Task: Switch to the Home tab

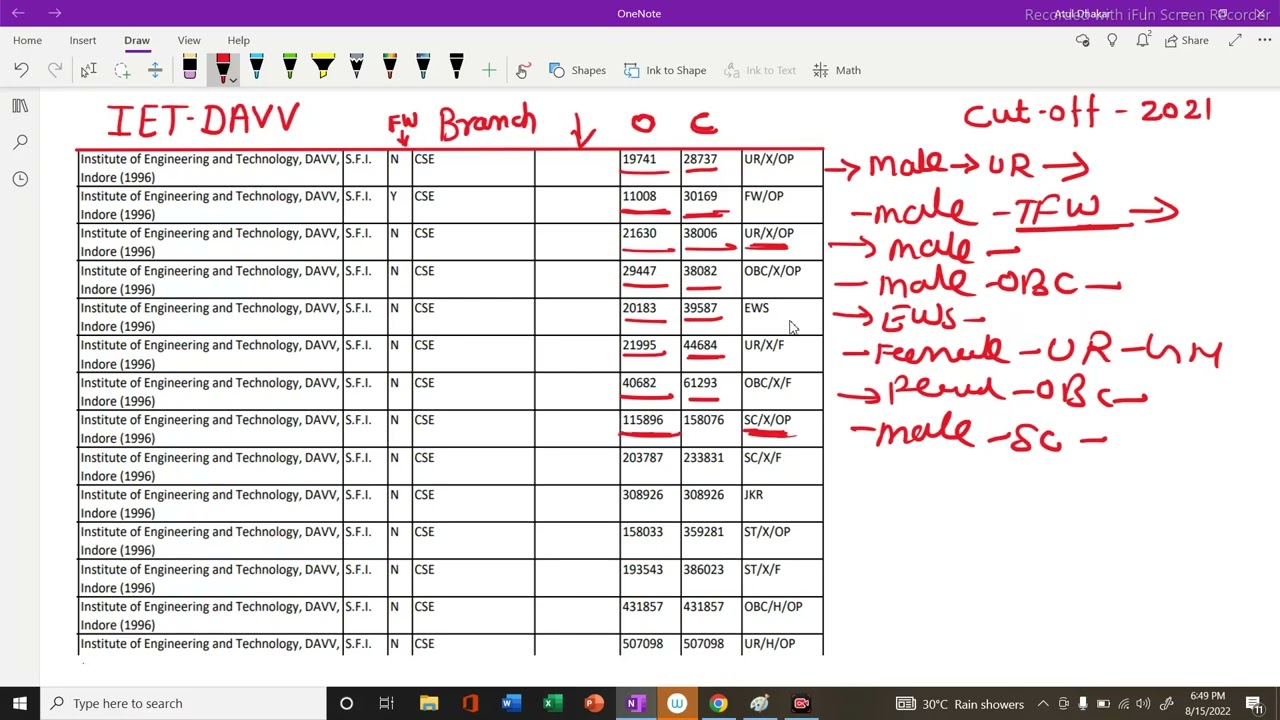Action: pyautogui.click(x=27, y=40)
